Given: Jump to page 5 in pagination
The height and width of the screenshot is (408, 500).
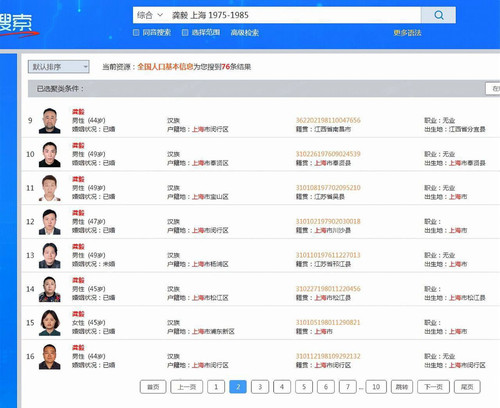Looking at the screenshot, I should (304, 387).
